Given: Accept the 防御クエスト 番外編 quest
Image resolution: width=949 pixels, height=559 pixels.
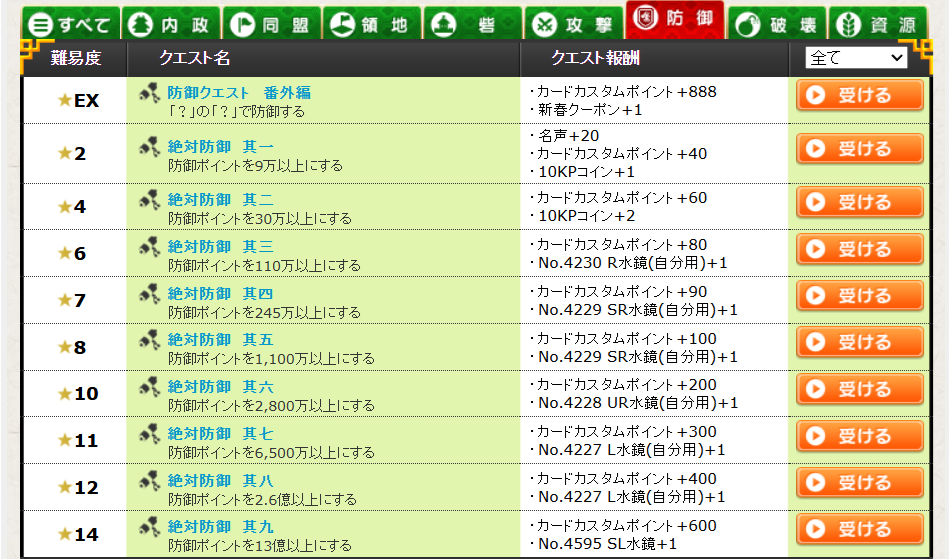Looking at the screenshot, I should point(859,95).
